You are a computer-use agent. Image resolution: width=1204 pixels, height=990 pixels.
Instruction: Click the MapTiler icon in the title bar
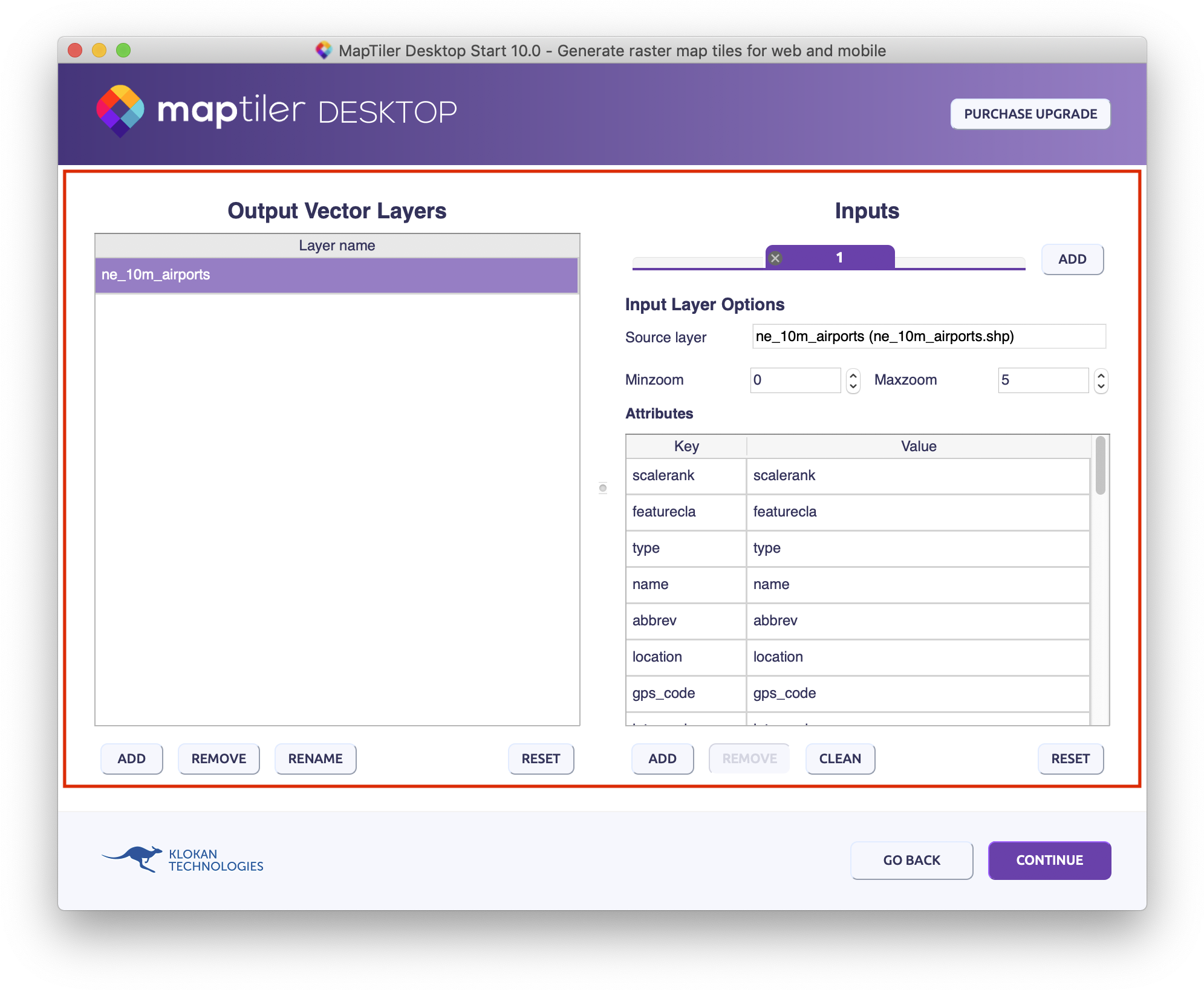tap(324, 50)
